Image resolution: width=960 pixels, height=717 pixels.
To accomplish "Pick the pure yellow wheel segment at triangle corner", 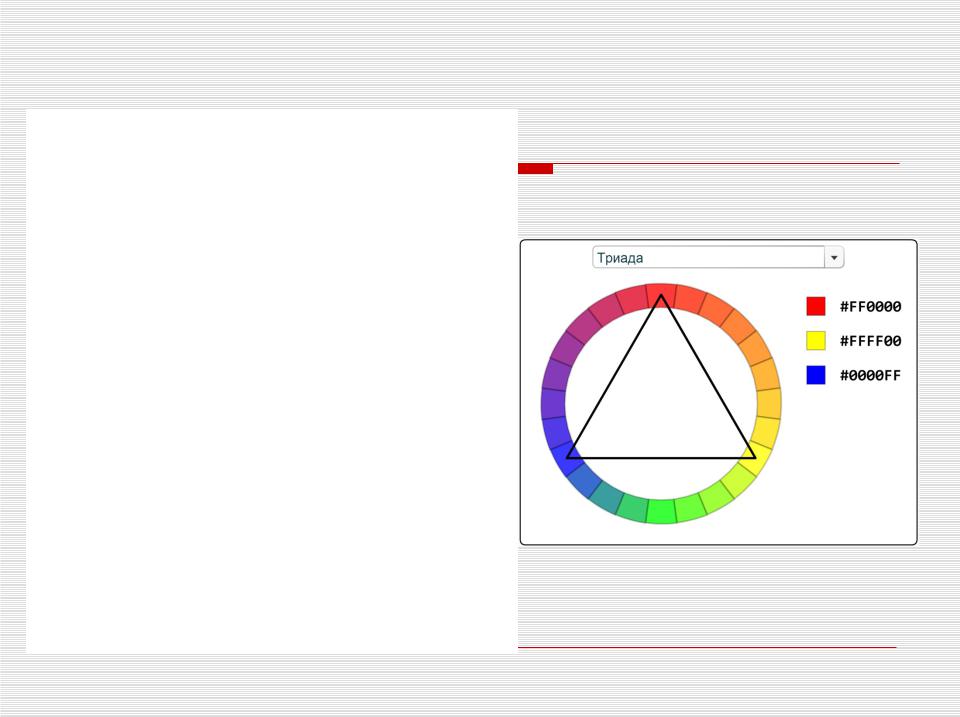I will click(x=756, y=458).
